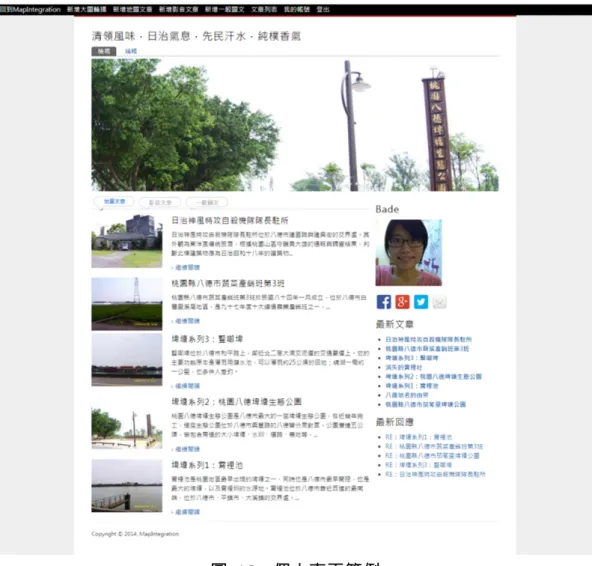The height and width of the screenshot is (566, 592).
Task: Share blog via the Twitter icon
Action: click(421, 302)
